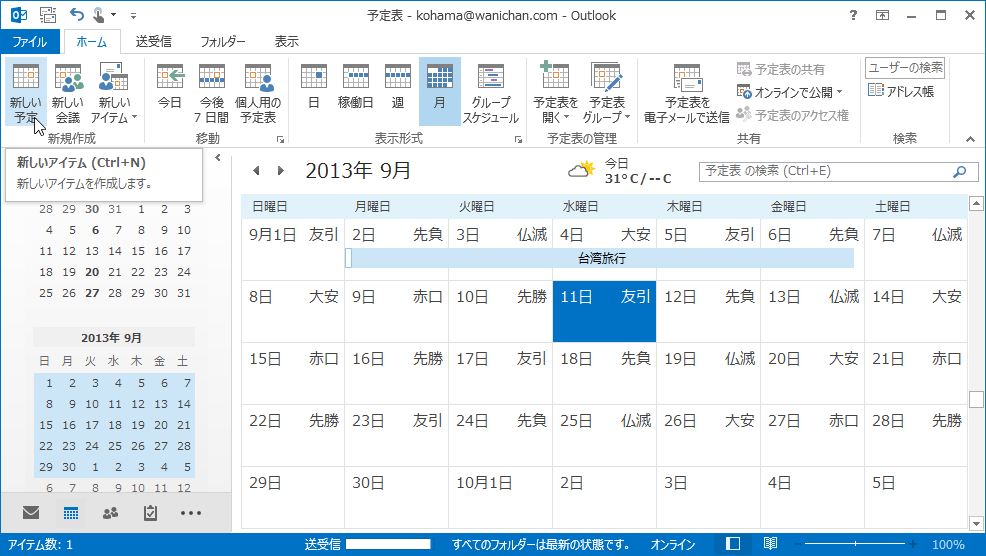Screen dimensions: 986x556
Task: Click 予定表の共有 in the Share group
Action: click(780, 69)
